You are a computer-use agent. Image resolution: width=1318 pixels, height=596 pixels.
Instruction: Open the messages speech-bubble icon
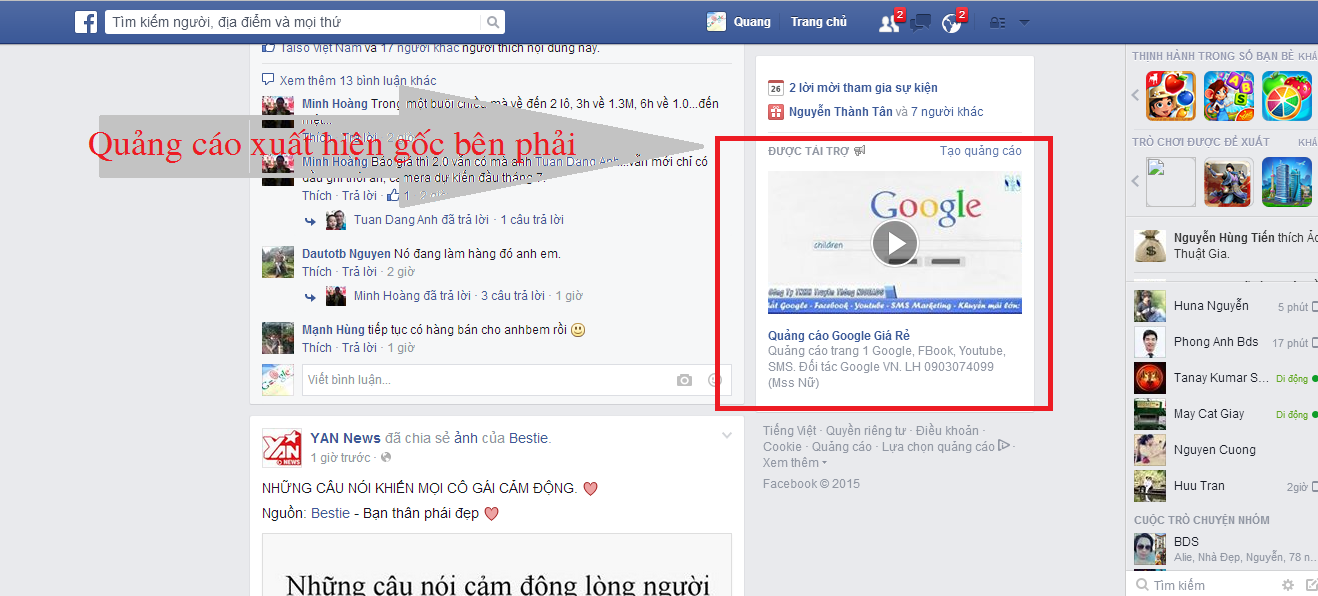pyautogui.click(x=921, y=23)
